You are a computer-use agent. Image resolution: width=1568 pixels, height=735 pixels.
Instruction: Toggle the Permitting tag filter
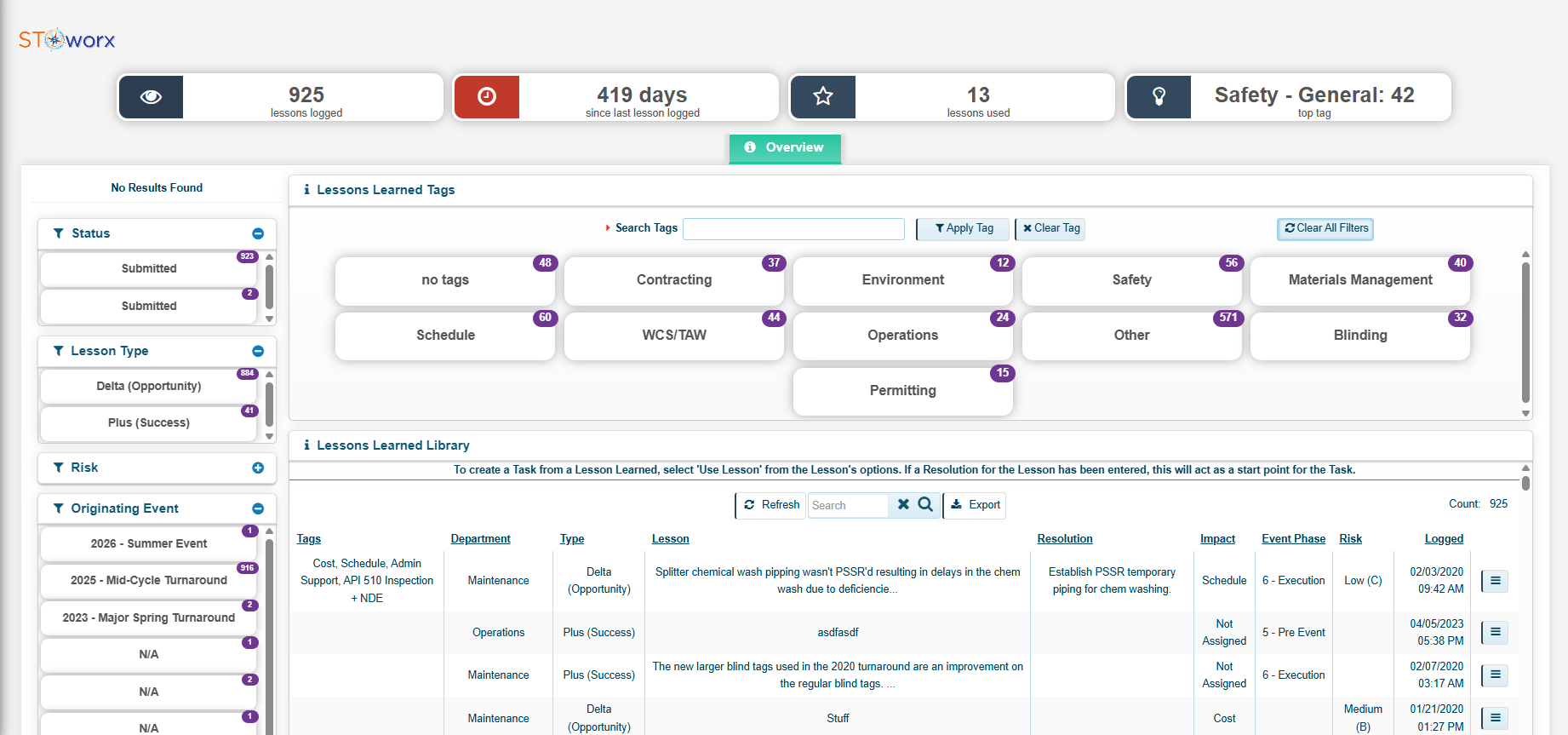[x=903, y=391]
